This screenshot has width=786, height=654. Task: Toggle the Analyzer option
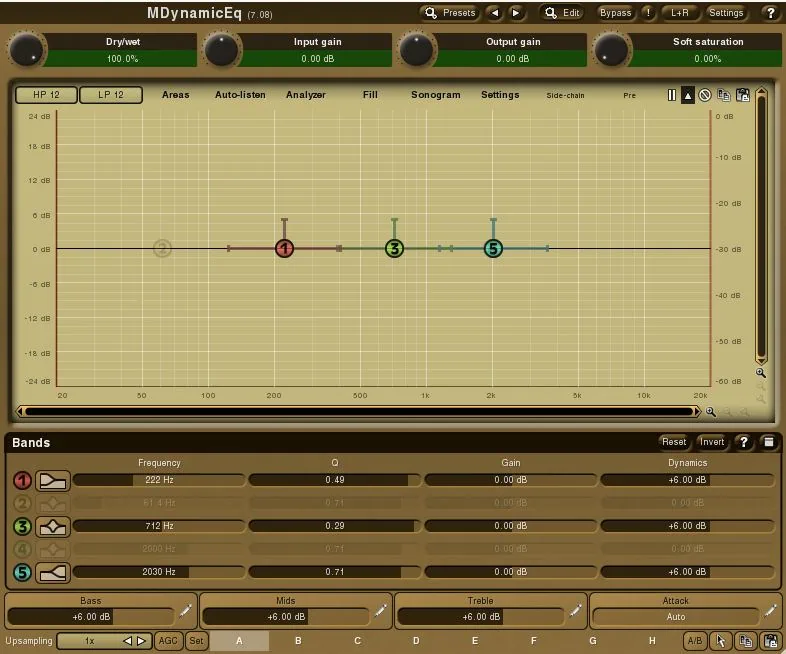point(306,95)
